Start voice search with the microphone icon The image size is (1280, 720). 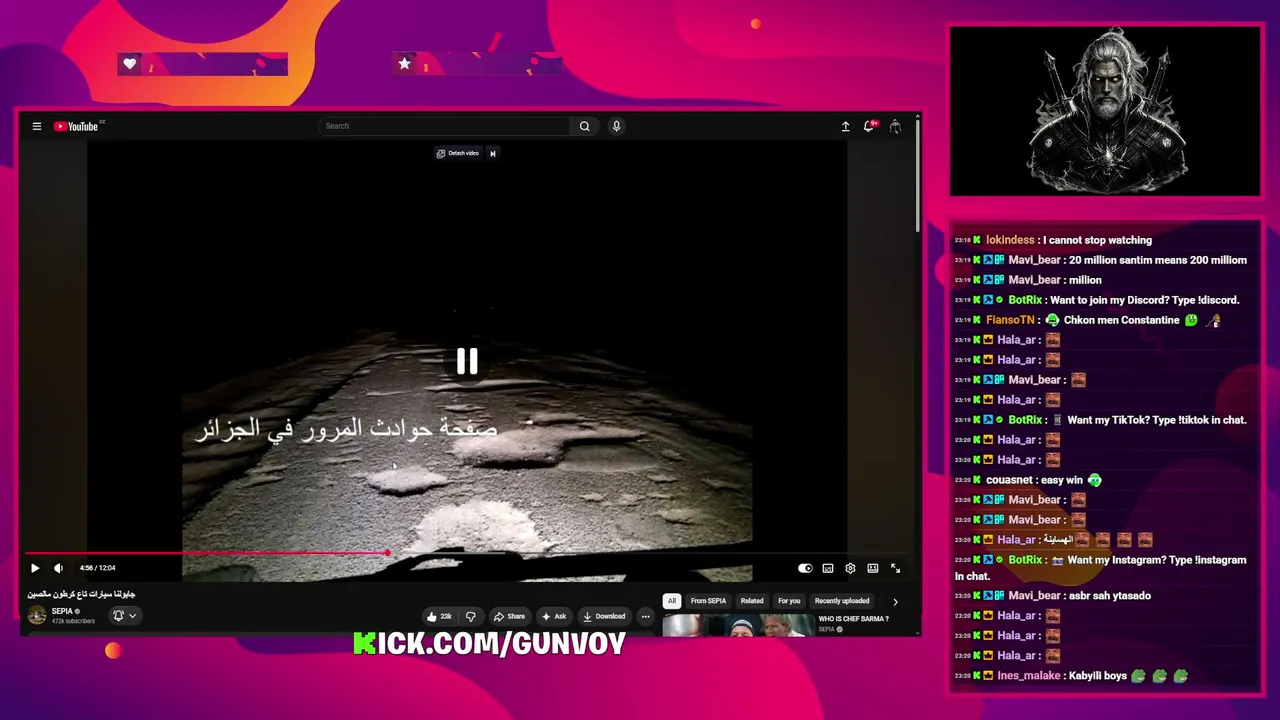616,126
